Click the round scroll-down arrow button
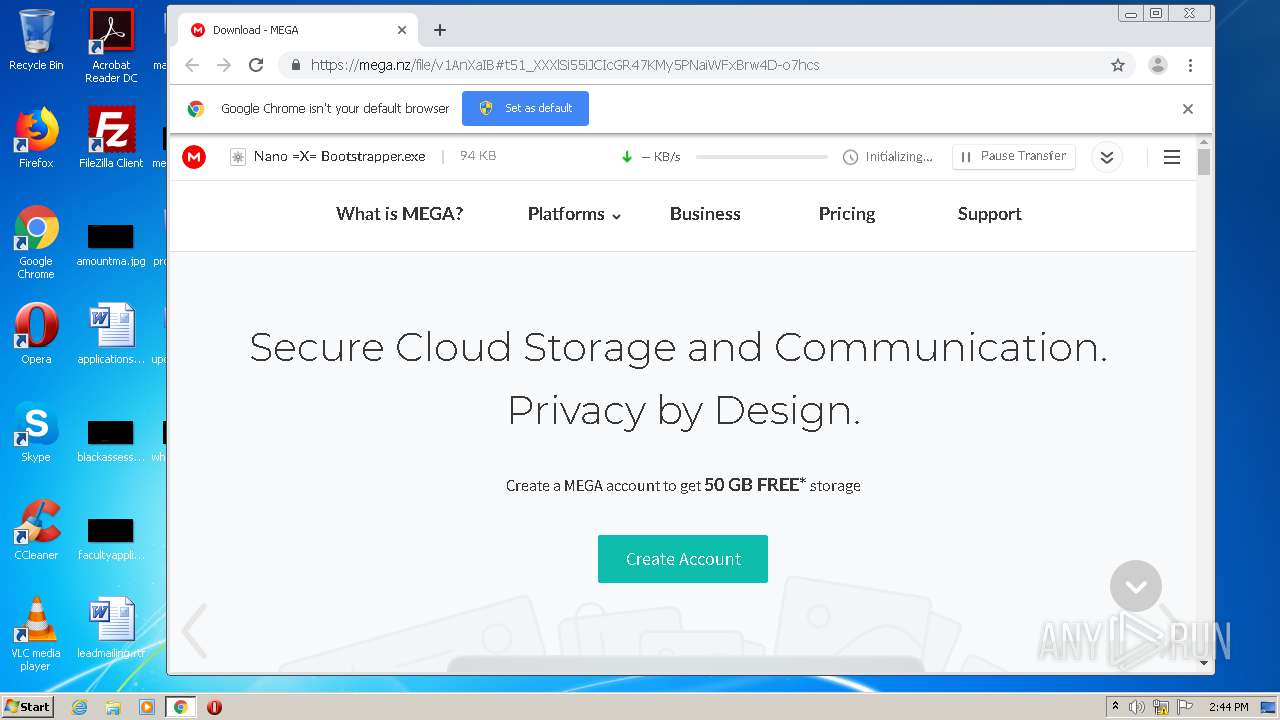 [x=1136, y=587]
